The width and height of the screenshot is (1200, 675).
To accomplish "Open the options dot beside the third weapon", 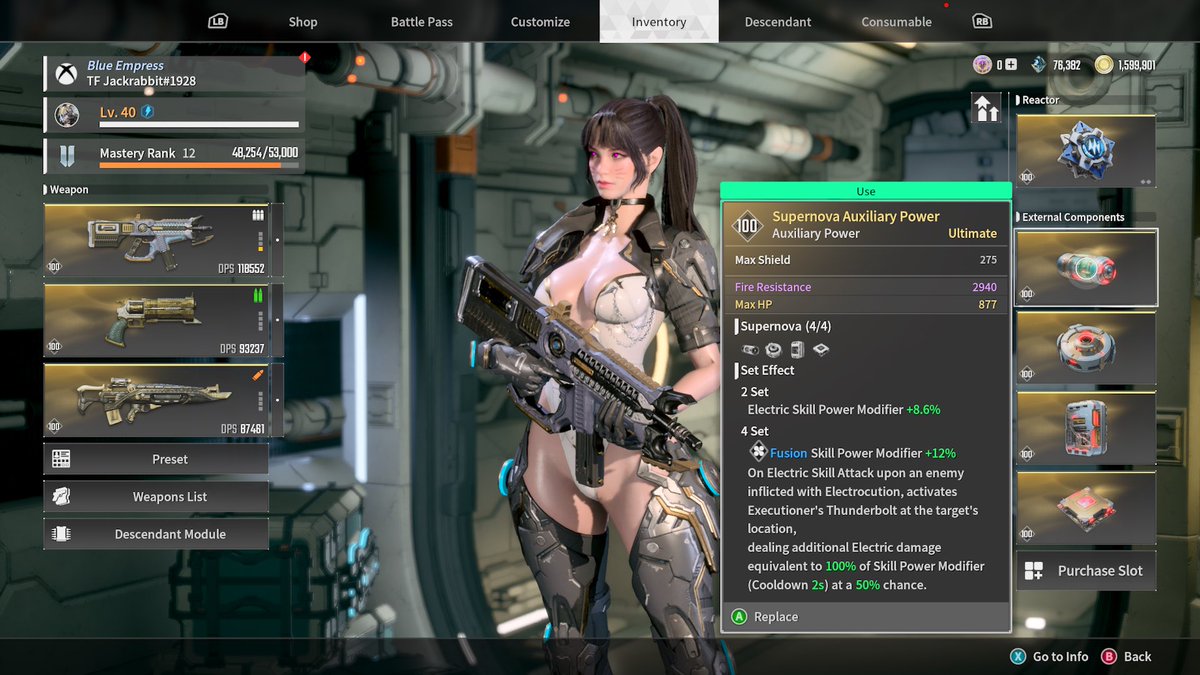I will click(x=277, y=400).
